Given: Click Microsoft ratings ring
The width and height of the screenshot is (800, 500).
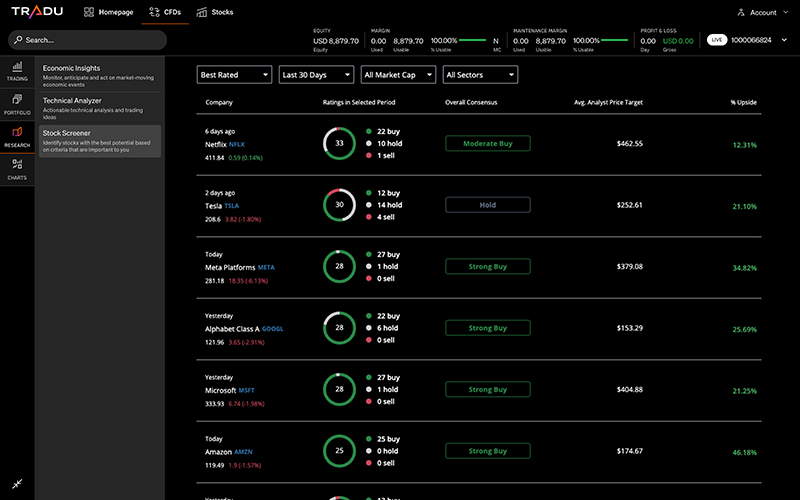Looking at the screenshot, I should (339, 389).
